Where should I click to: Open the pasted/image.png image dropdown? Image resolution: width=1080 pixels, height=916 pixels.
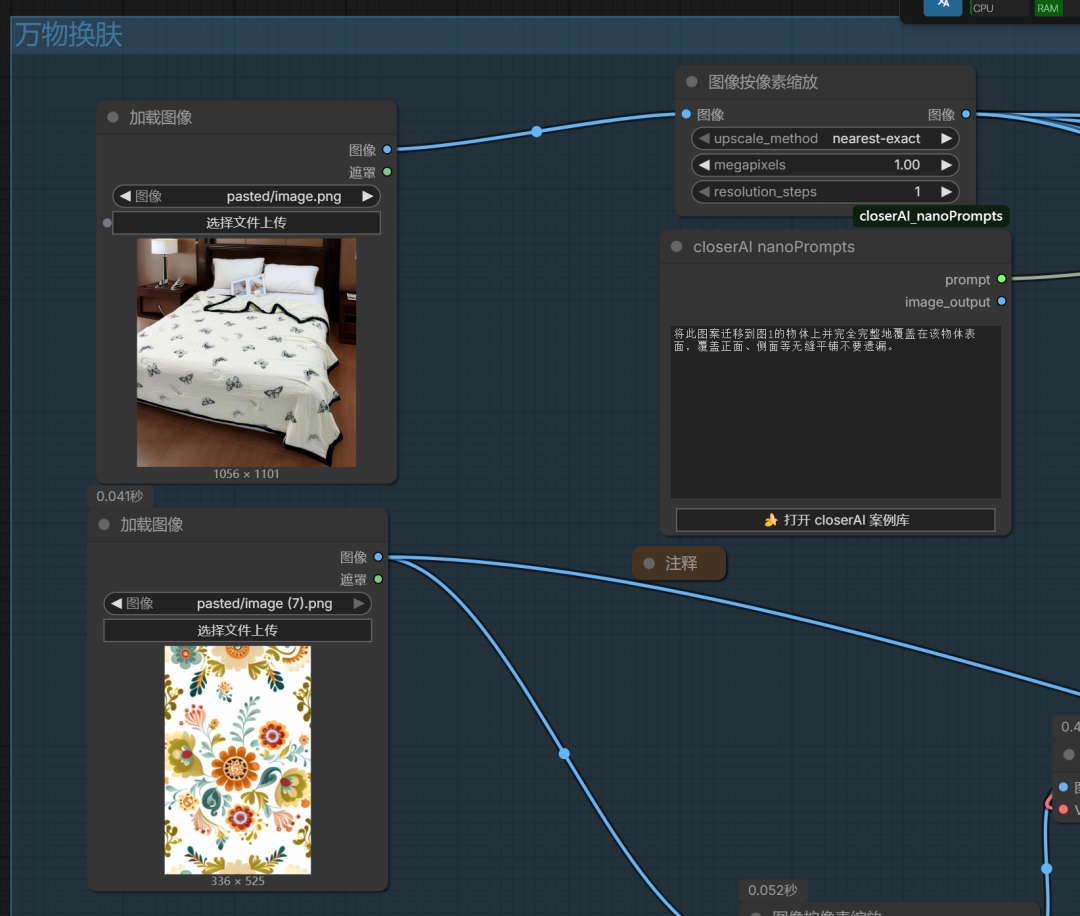click(247, 196)
